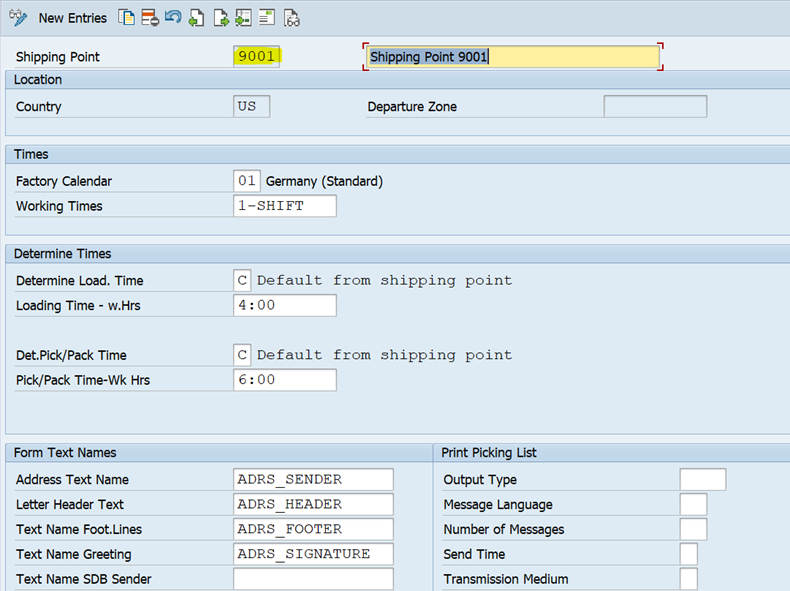Click the Factory Calendar code field

pyautogui.click(x=246, y=181)
